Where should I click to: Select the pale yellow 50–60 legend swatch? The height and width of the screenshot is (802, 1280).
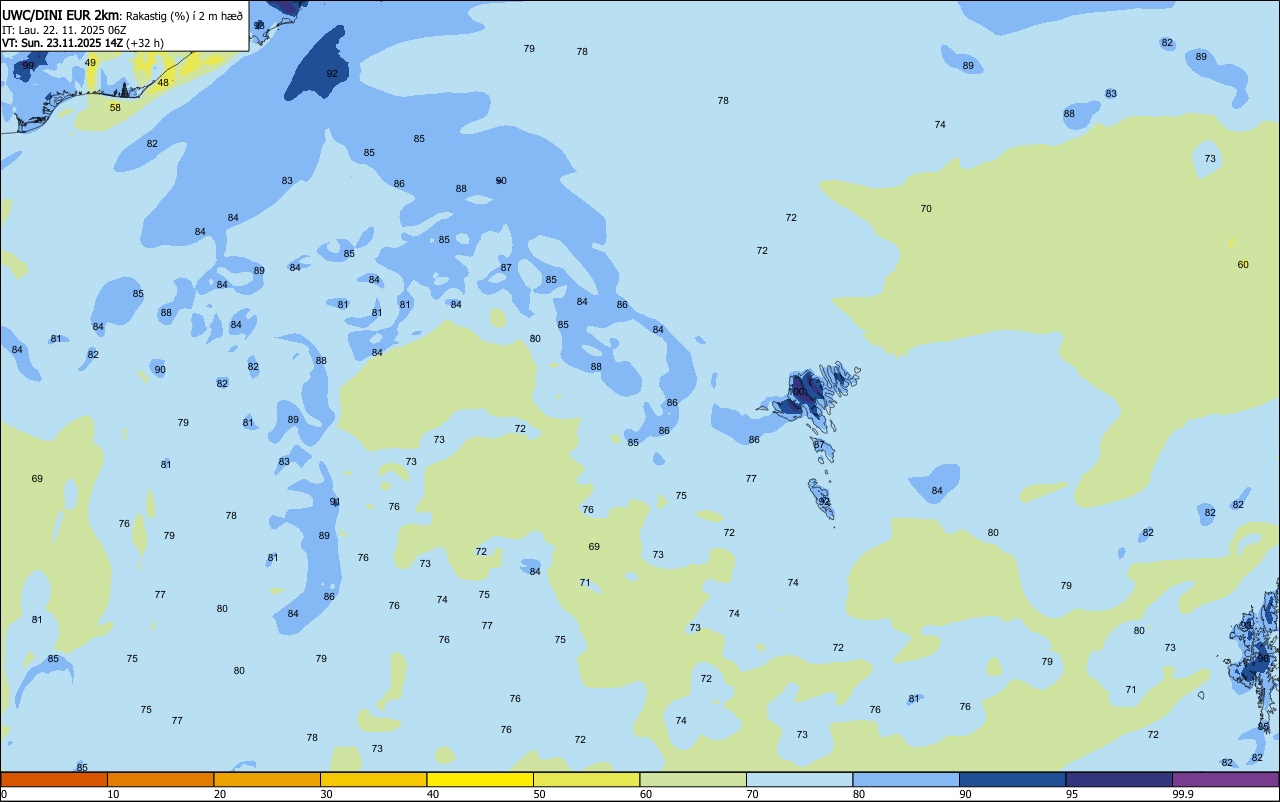coord(586,779)
